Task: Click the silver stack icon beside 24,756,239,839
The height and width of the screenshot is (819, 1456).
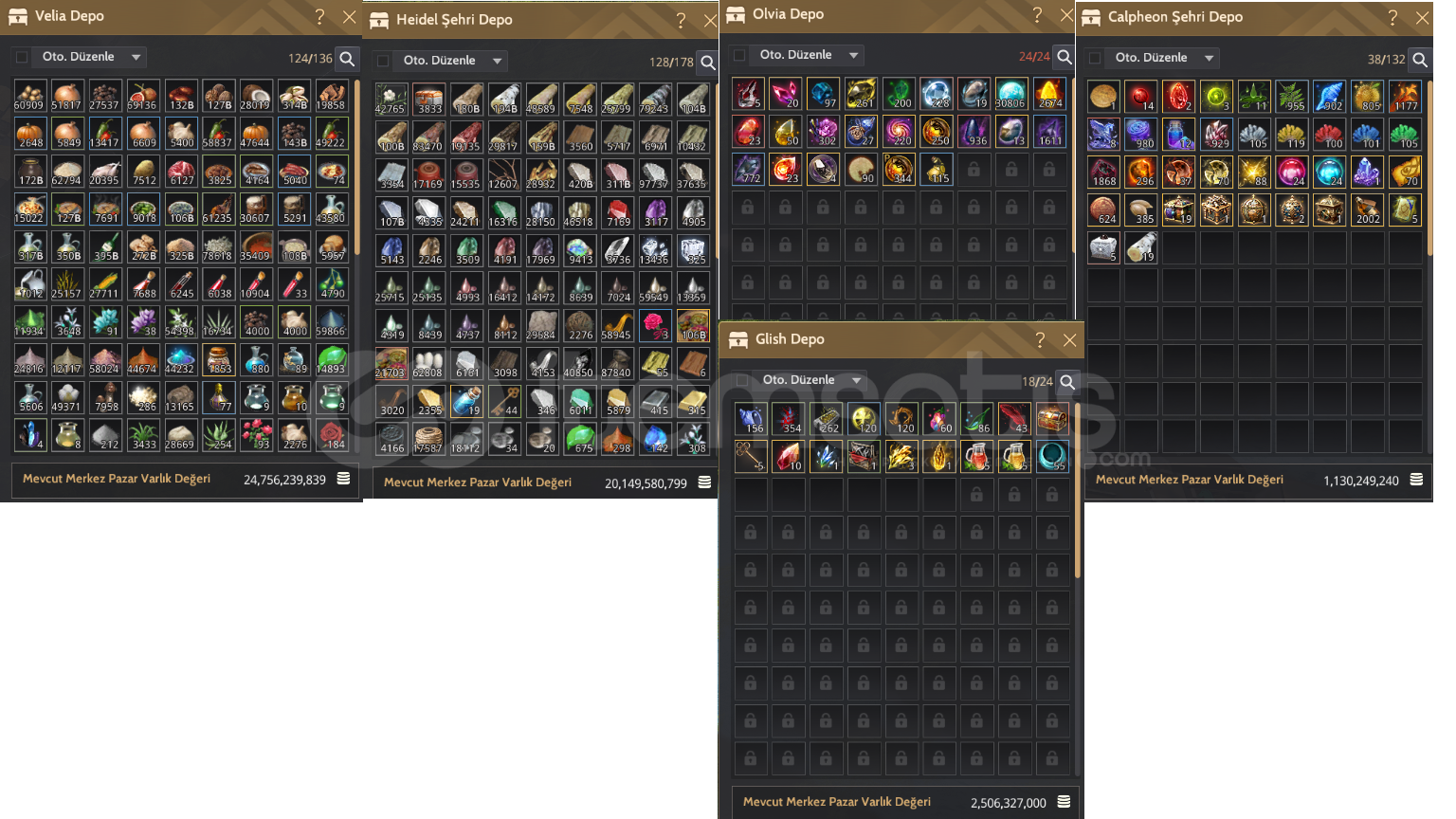Action: 343,479
